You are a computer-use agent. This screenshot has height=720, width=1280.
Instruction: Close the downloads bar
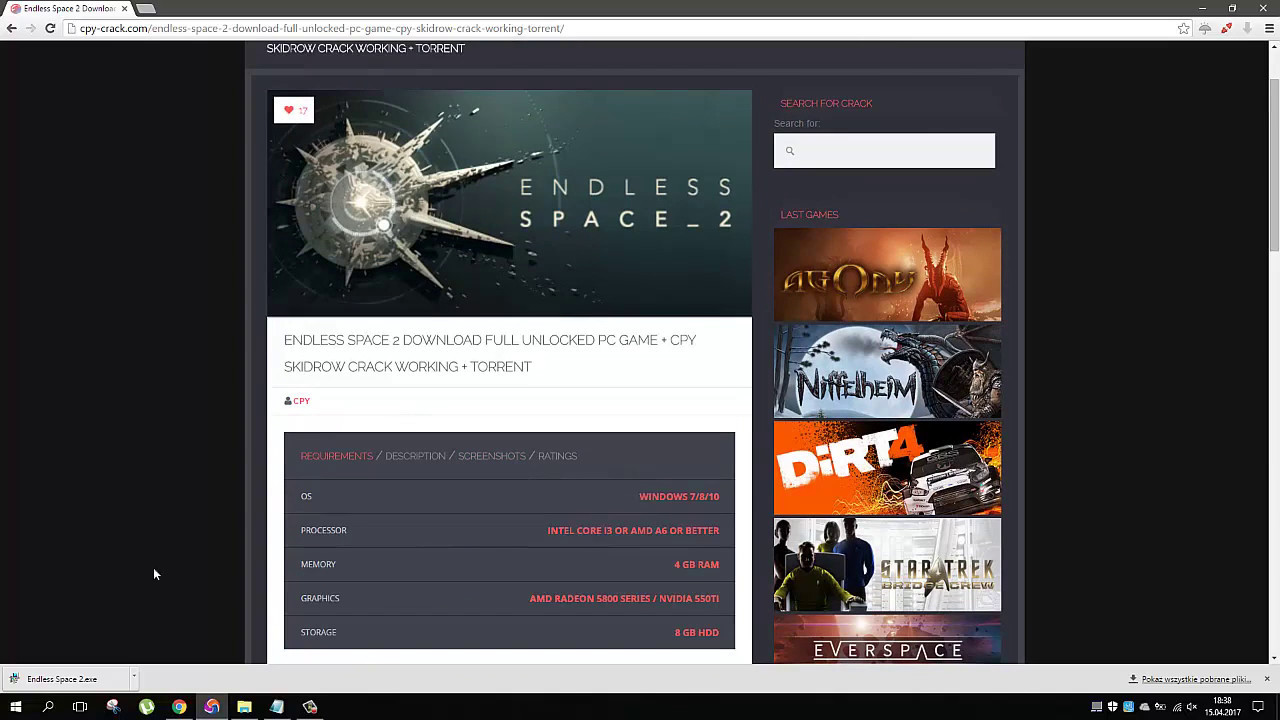pyautogui.click(x=1267, y=679)
